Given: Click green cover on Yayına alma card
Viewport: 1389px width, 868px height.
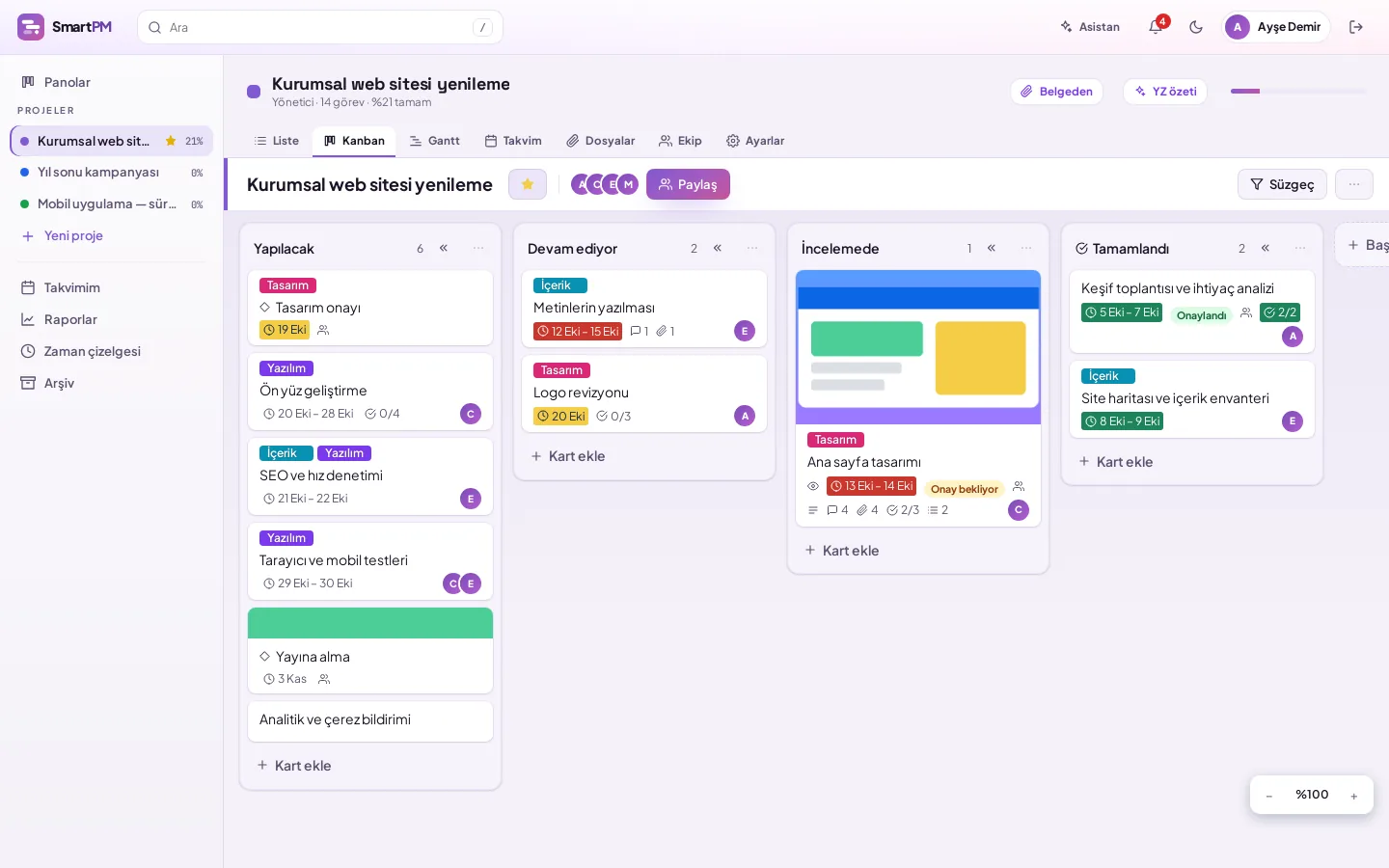Looking at the screenshot, I should [x=370, y=623].
